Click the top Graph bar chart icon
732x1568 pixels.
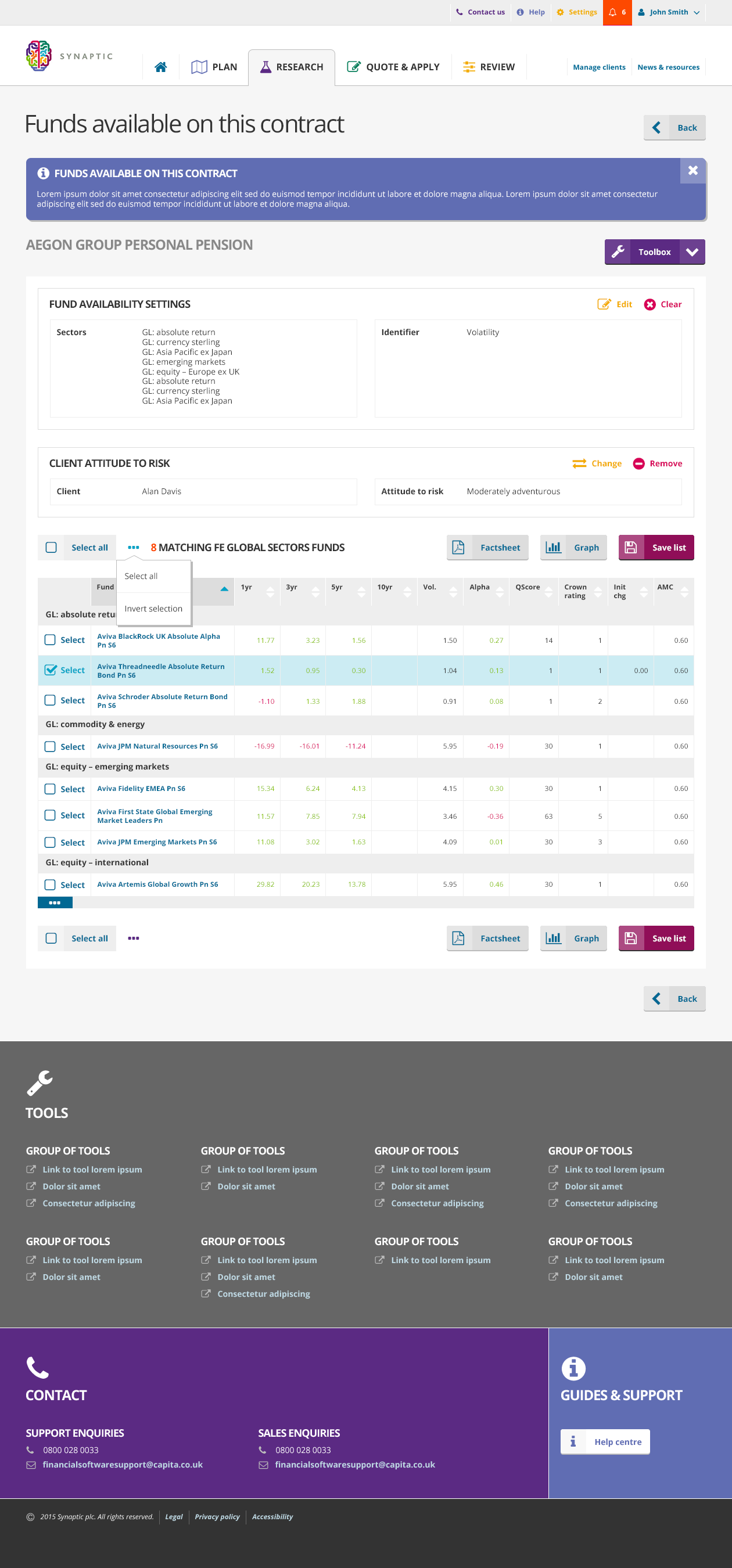(x=553, y=547)
